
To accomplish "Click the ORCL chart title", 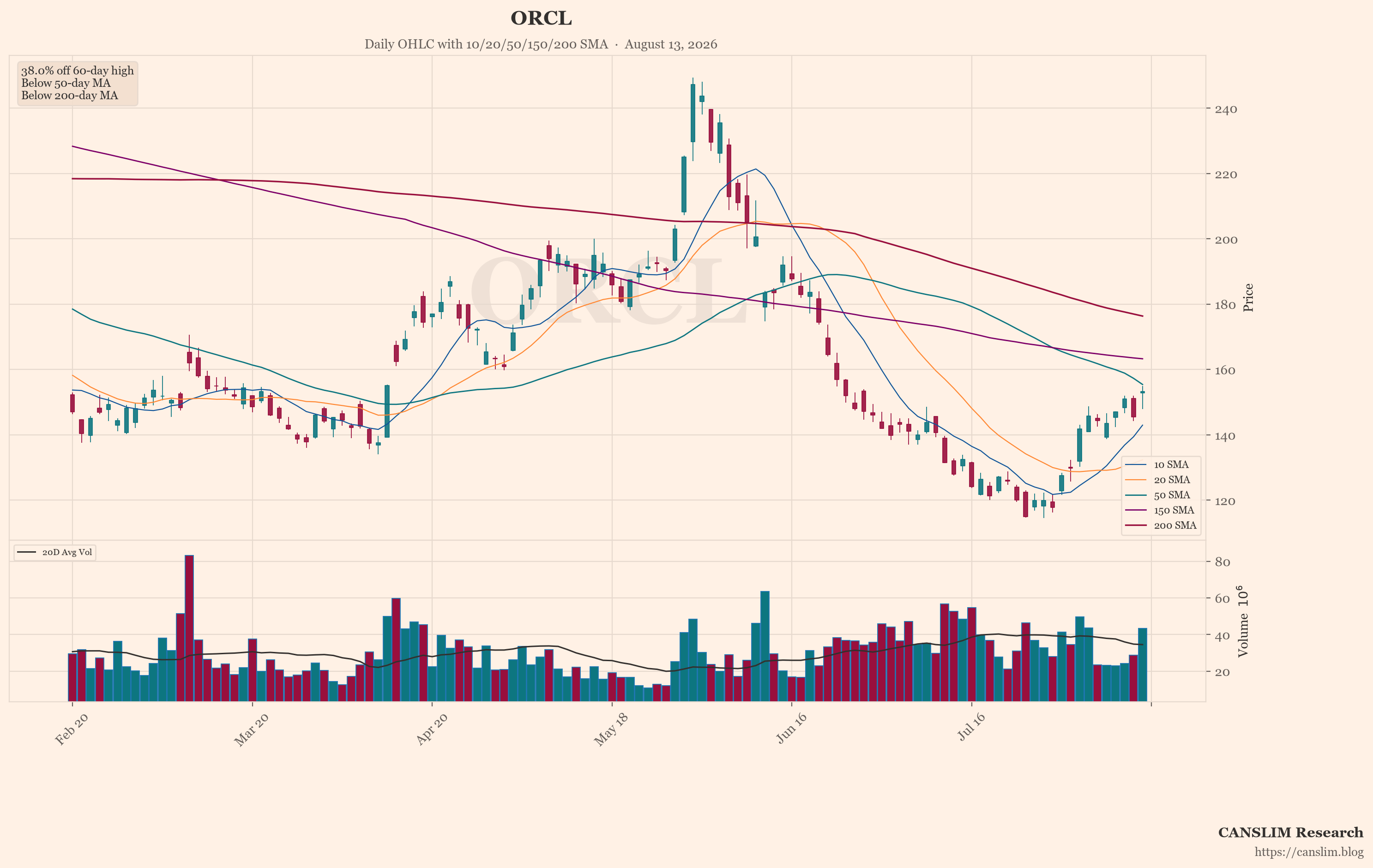I will point(541,18).
